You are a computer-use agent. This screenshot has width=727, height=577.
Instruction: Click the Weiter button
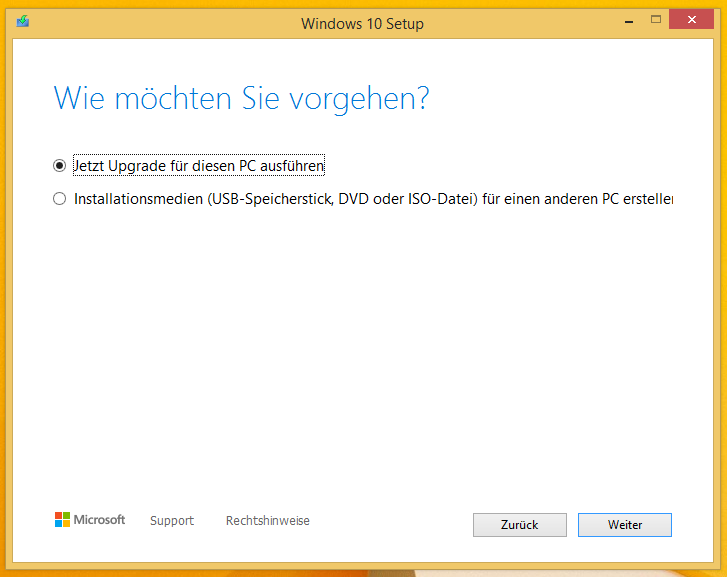tap(625, 525)
